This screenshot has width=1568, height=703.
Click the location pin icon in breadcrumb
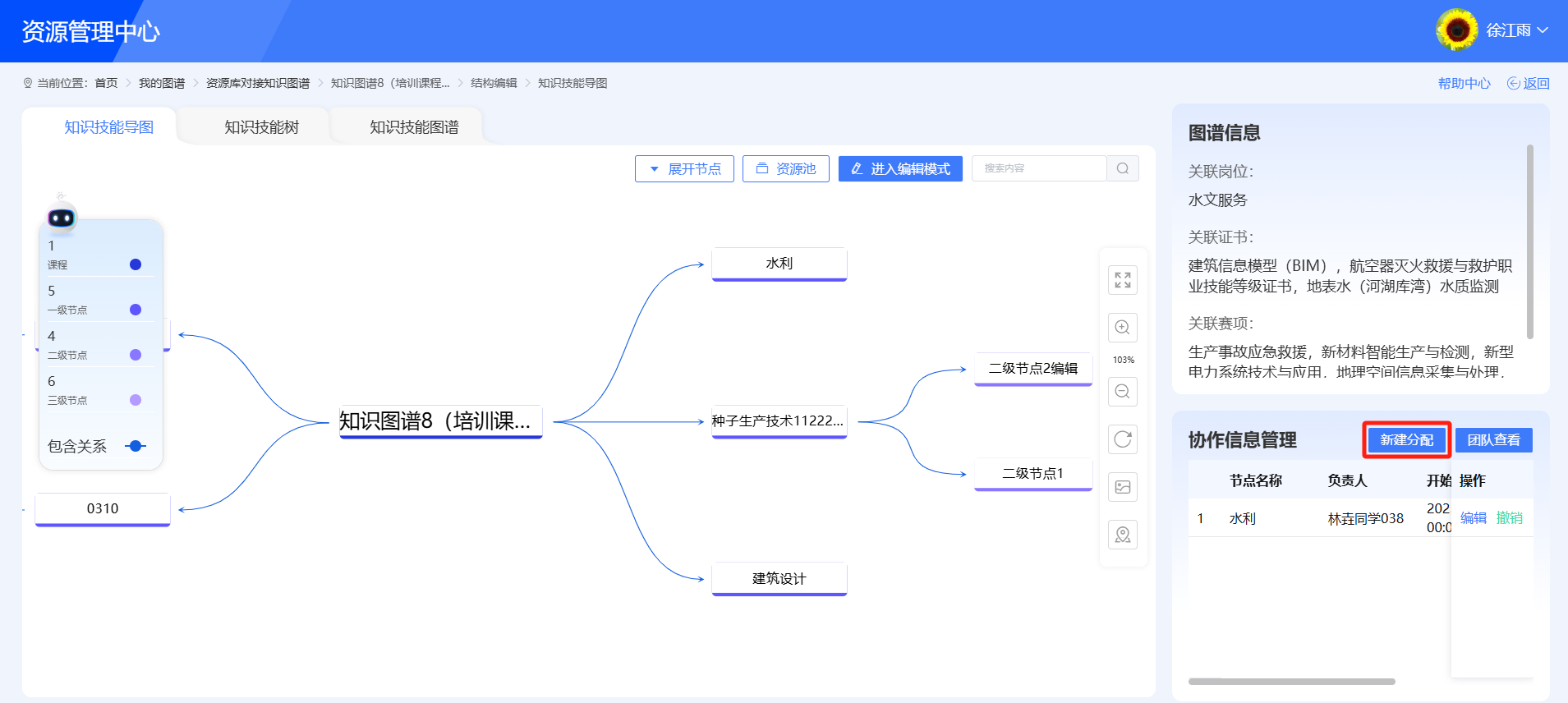[28, 83]
